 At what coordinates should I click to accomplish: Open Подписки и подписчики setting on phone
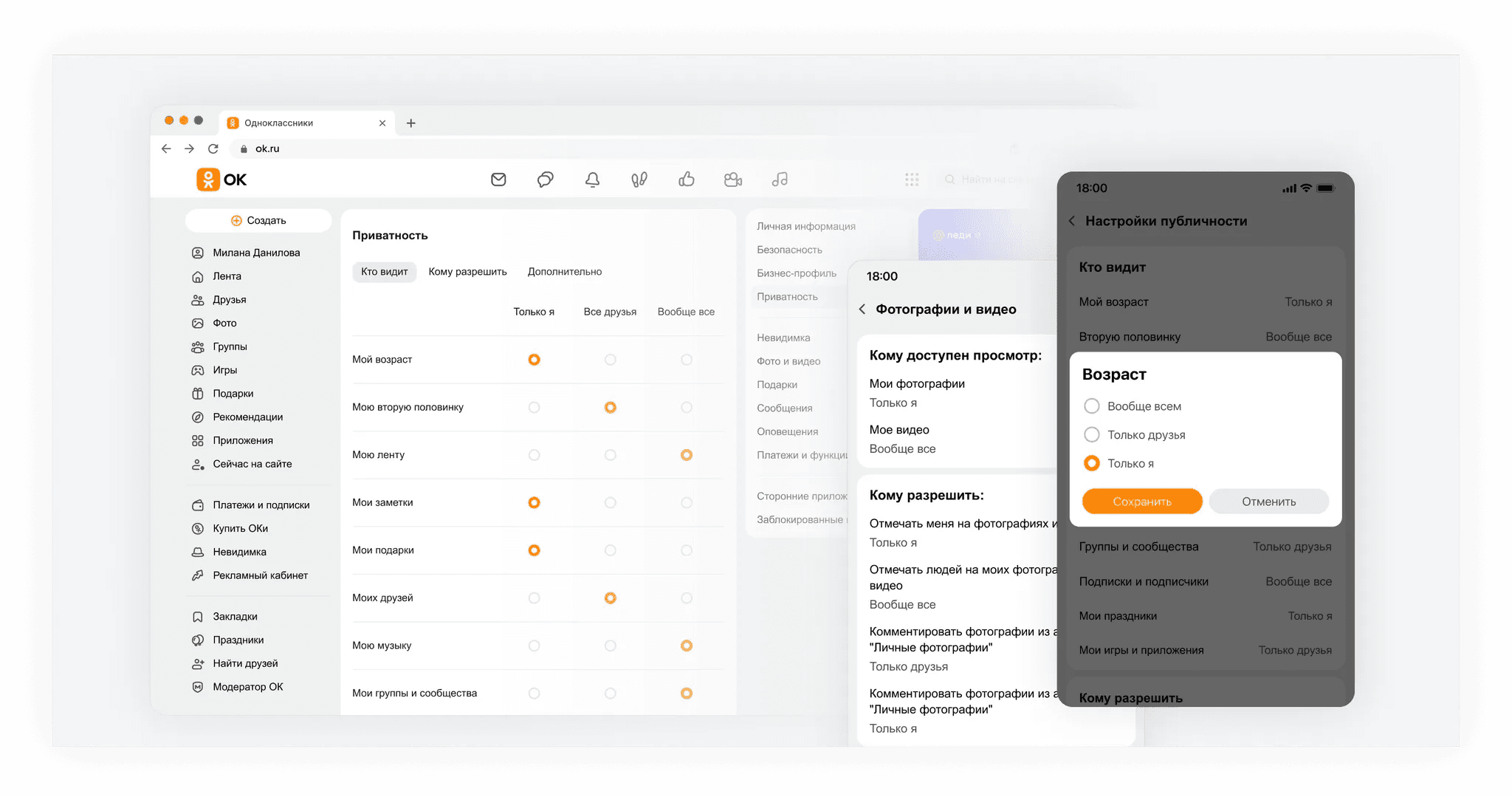(1205, 581)
